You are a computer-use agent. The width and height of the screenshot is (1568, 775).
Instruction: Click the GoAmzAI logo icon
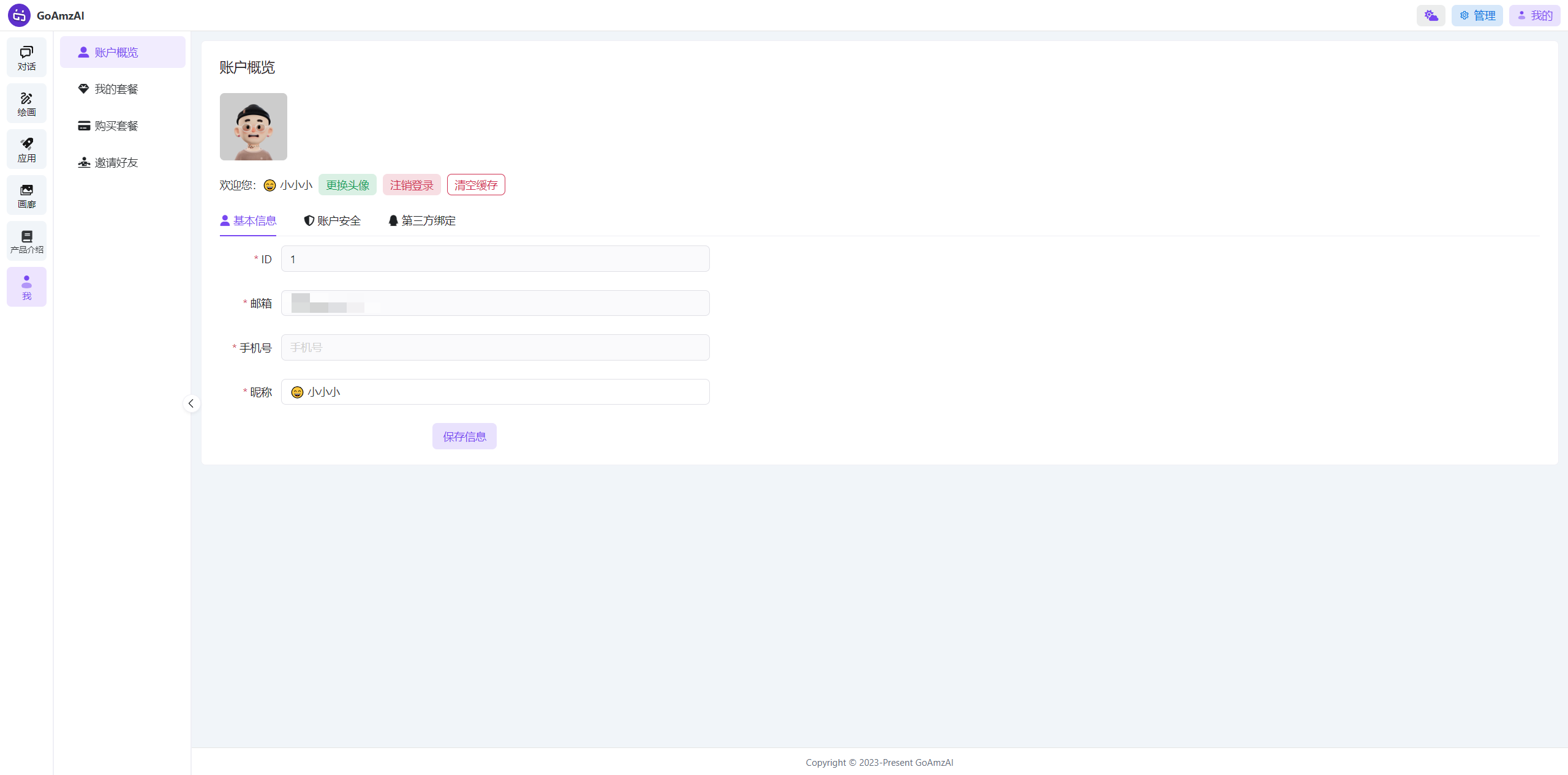point(19,15)
